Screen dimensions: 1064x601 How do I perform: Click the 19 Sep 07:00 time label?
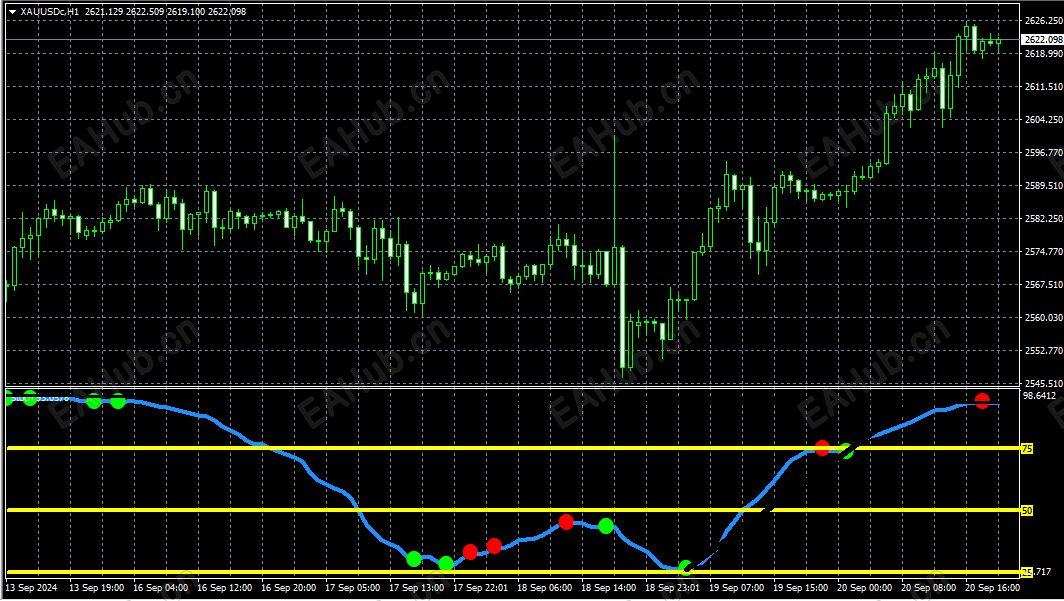click(736, 587)
